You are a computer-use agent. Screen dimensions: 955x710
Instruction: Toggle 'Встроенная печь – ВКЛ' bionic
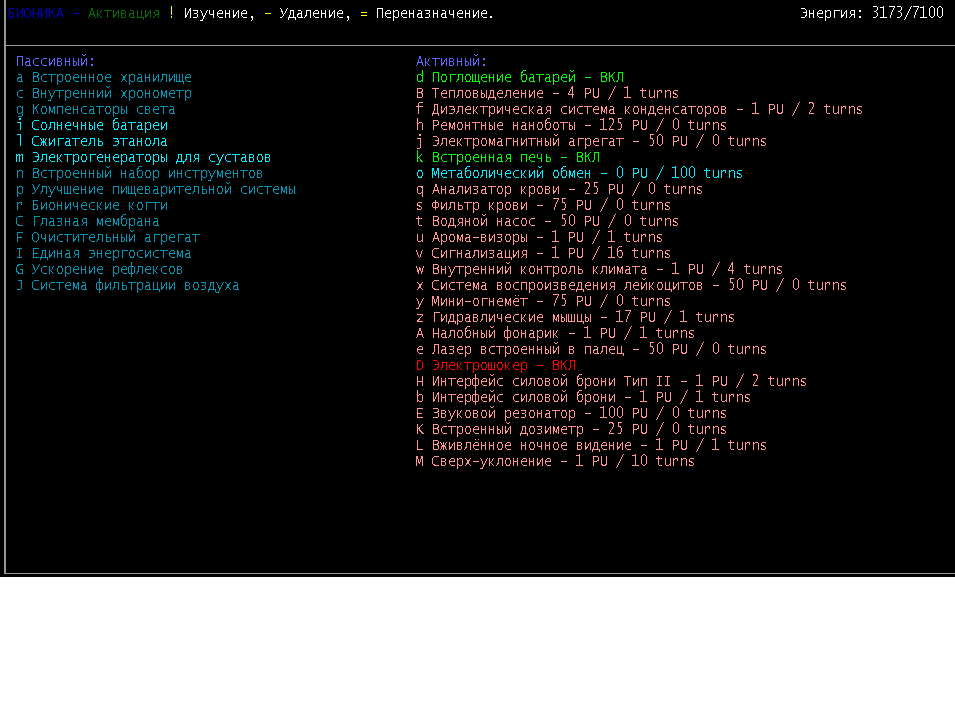(507, 157)
